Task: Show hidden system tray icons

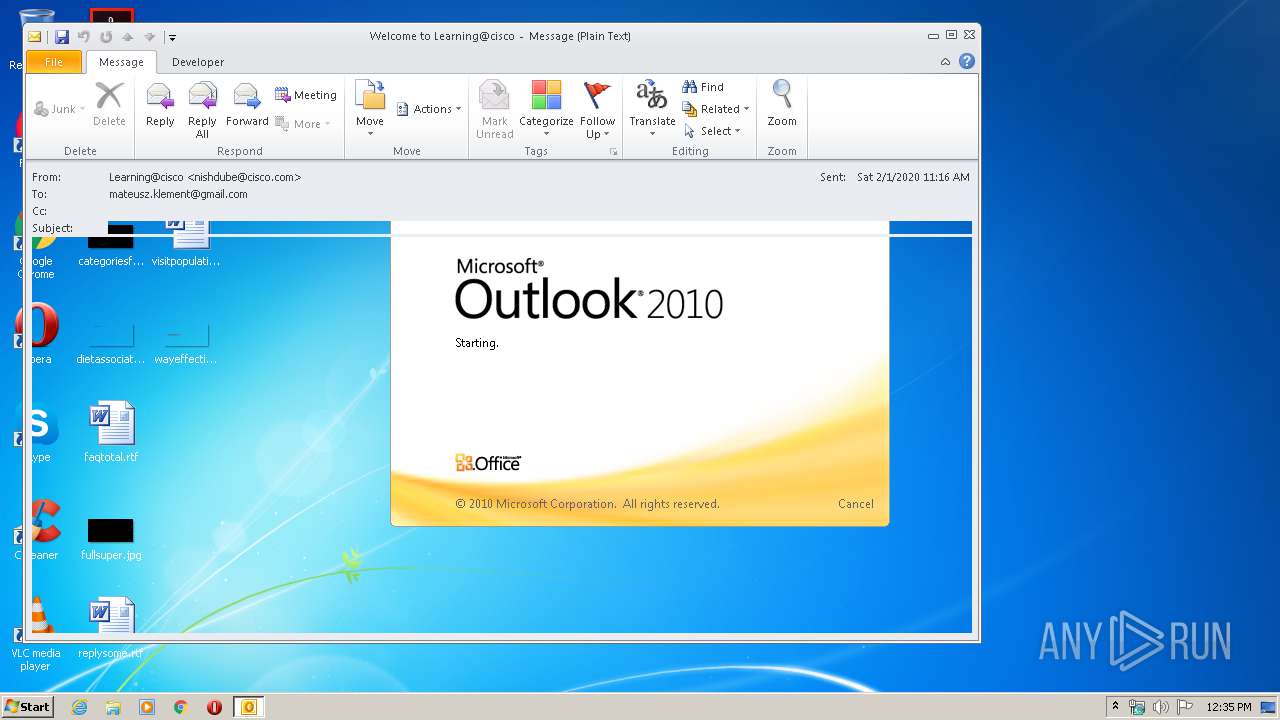Action: click(1115, 707)
